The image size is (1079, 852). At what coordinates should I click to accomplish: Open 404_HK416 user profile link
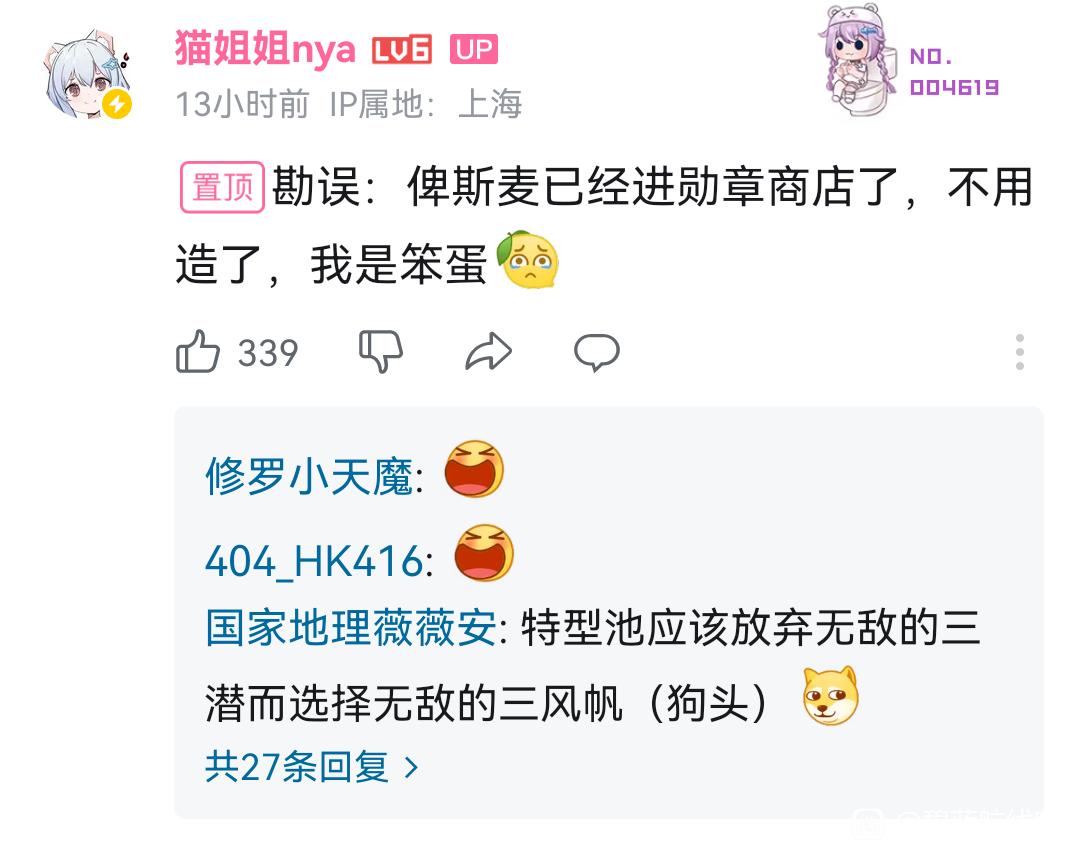314,561
